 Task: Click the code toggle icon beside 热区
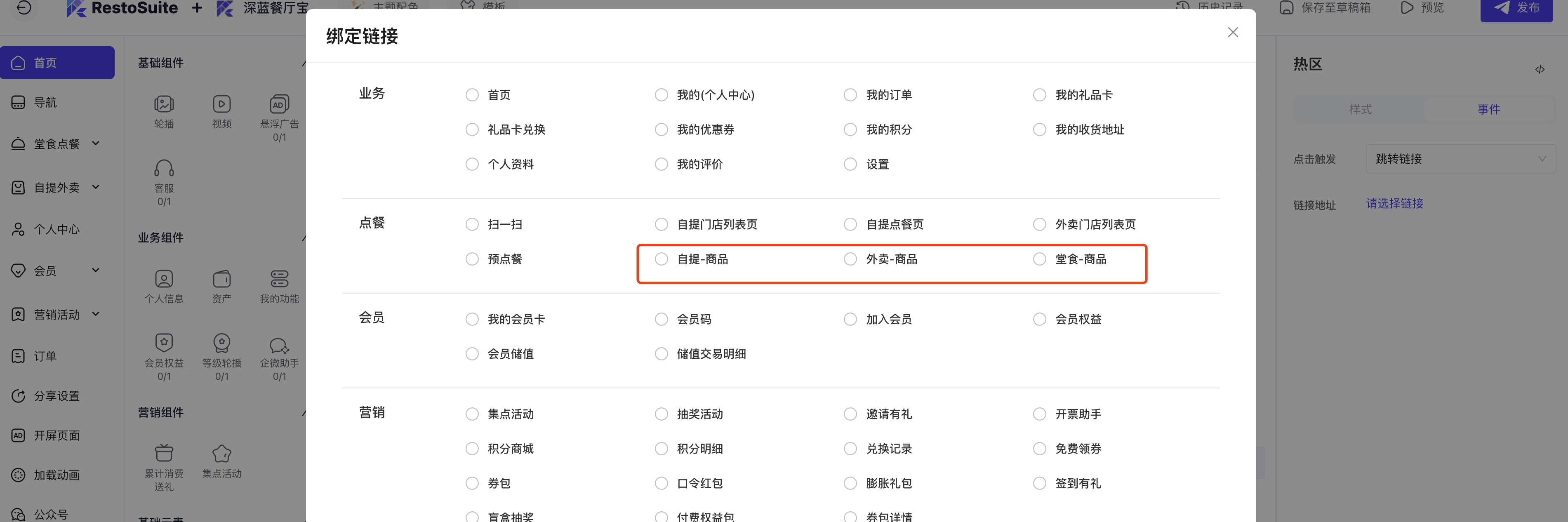click(1540, 69)
